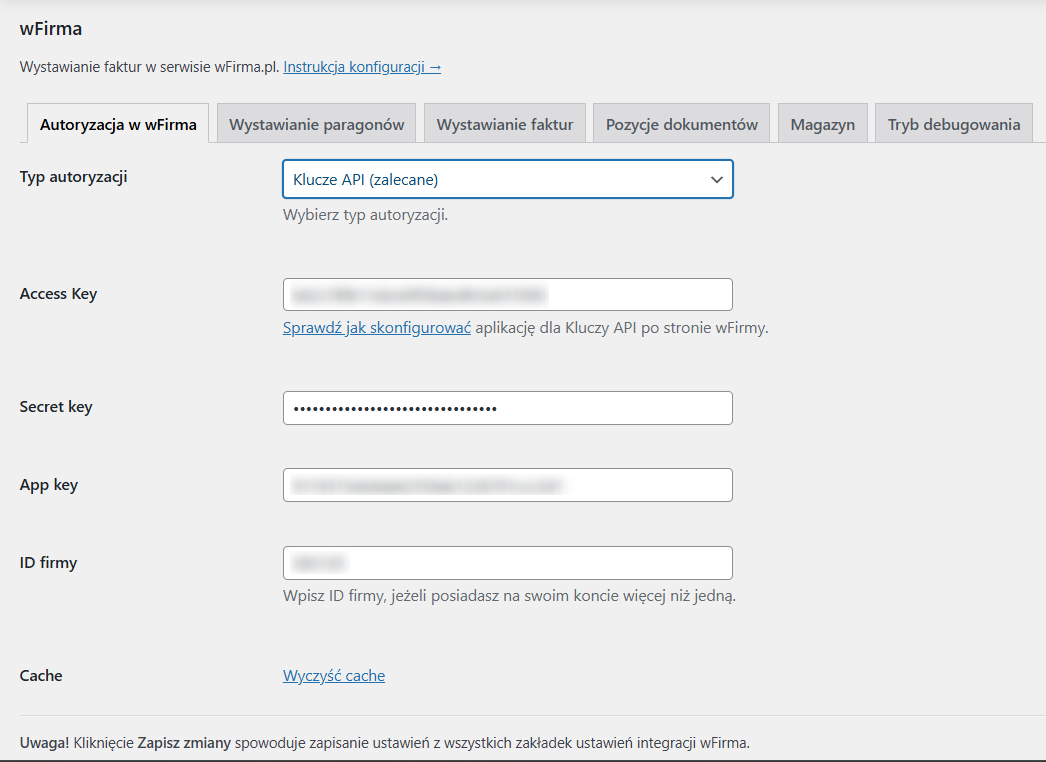Click the 'ID firmy' label
The image size is (1046, 762).
tap(48, 562)
